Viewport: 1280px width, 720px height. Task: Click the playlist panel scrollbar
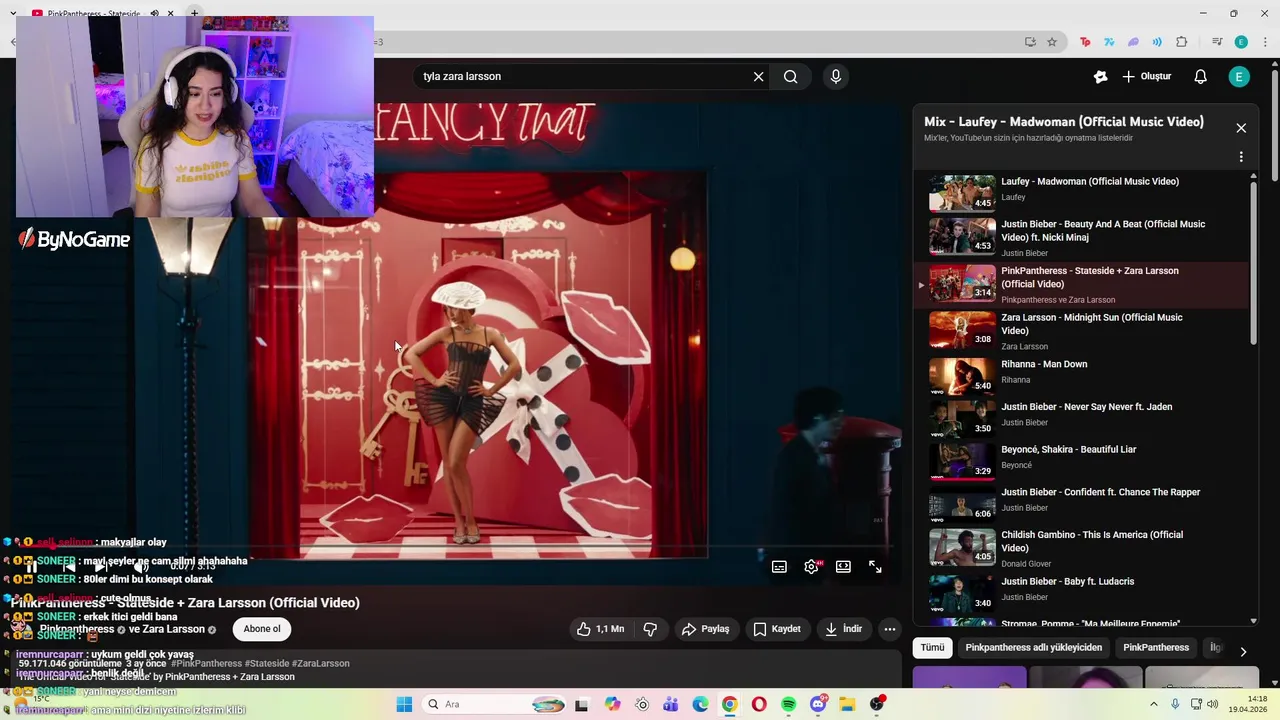coord(1253,262)
